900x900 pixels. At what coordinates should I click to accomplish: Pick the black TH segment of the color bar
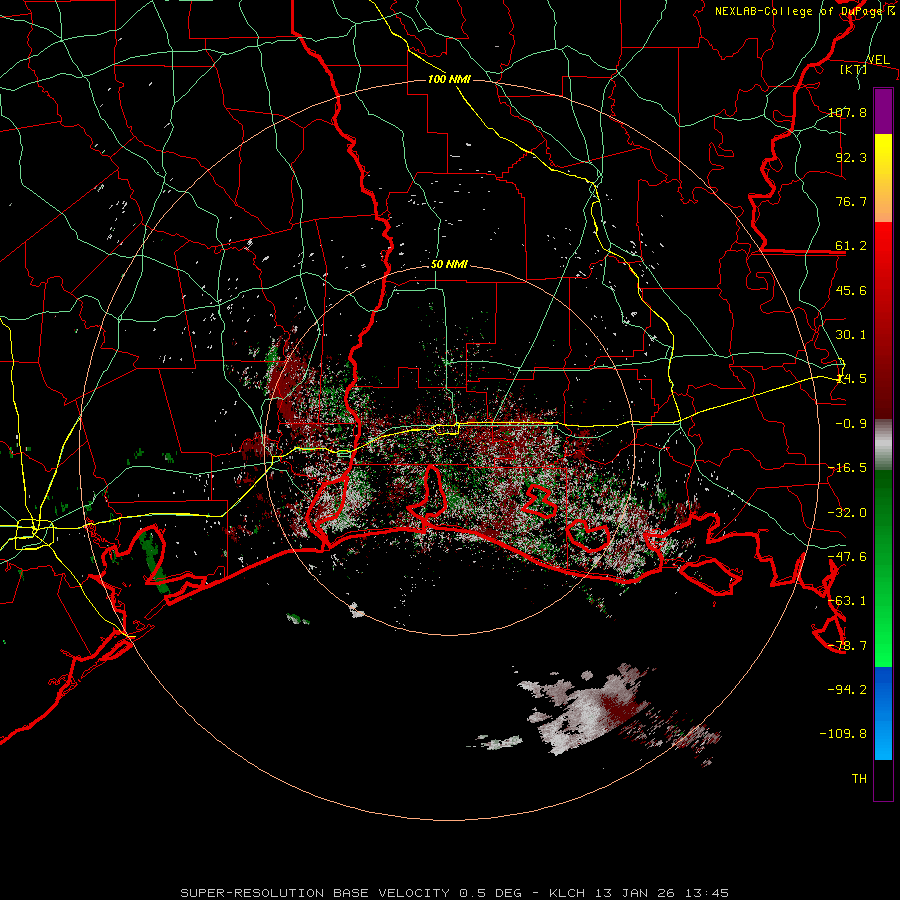(x=883, y=780)
